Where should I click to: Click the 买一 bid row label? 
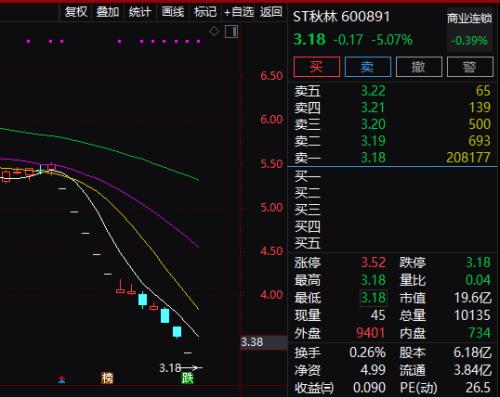(x=307, y=176)
